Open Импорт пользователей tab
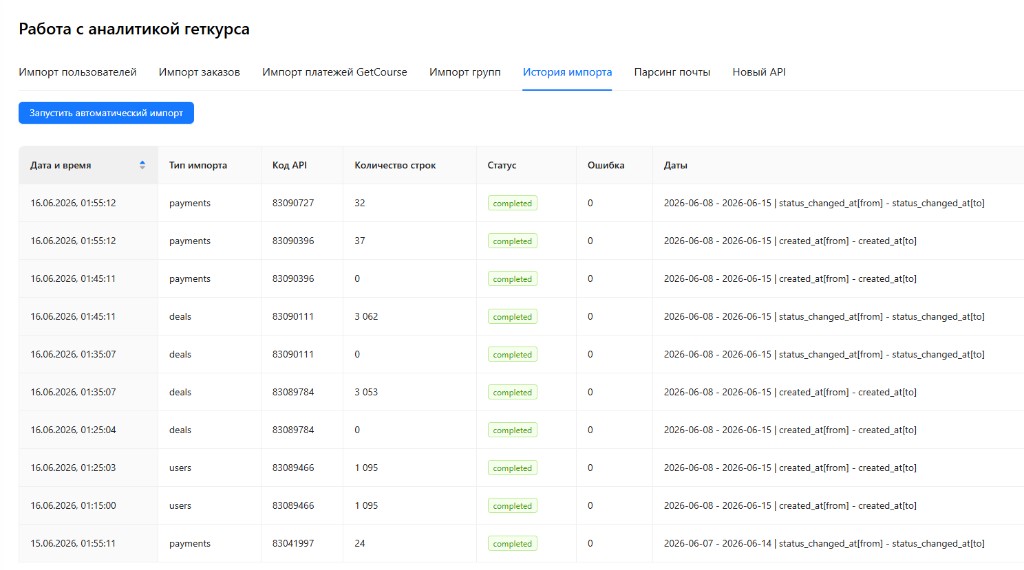 [78, 72]
